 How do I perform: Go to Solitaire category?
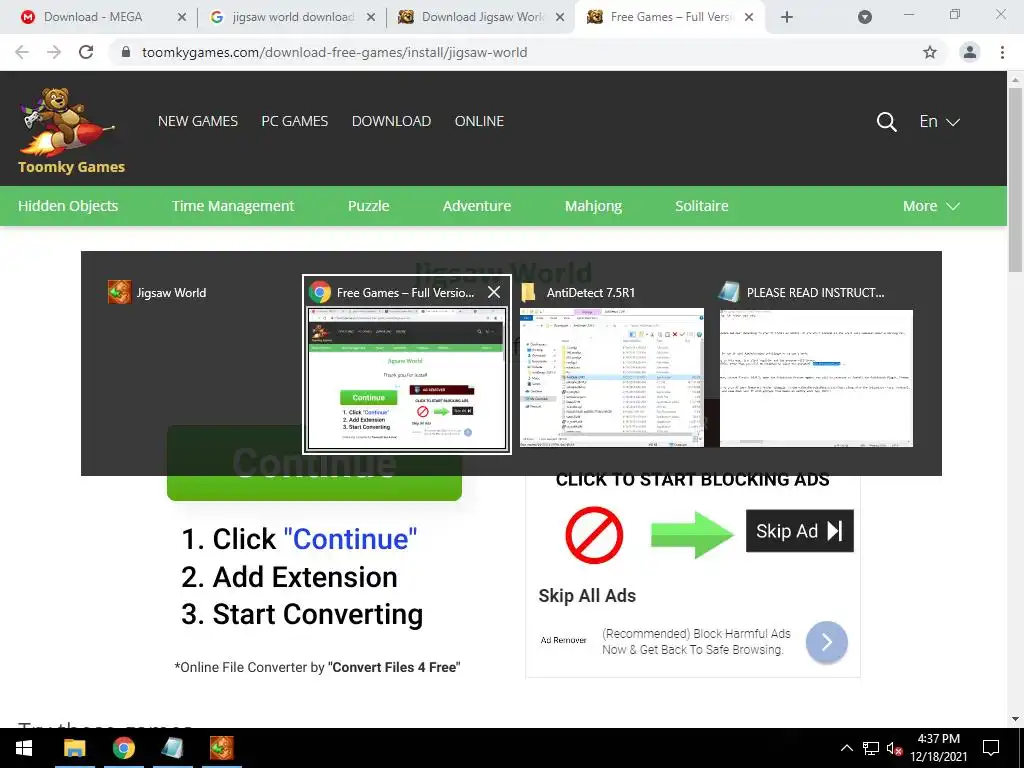[701, 206]
